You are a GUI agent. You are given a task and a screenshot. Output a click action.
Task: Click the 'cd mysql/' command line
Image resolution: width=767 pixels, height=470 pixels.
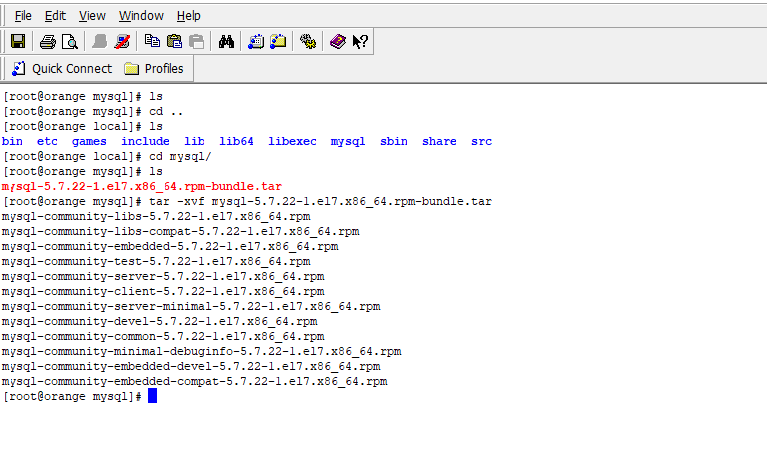(107, 157)
